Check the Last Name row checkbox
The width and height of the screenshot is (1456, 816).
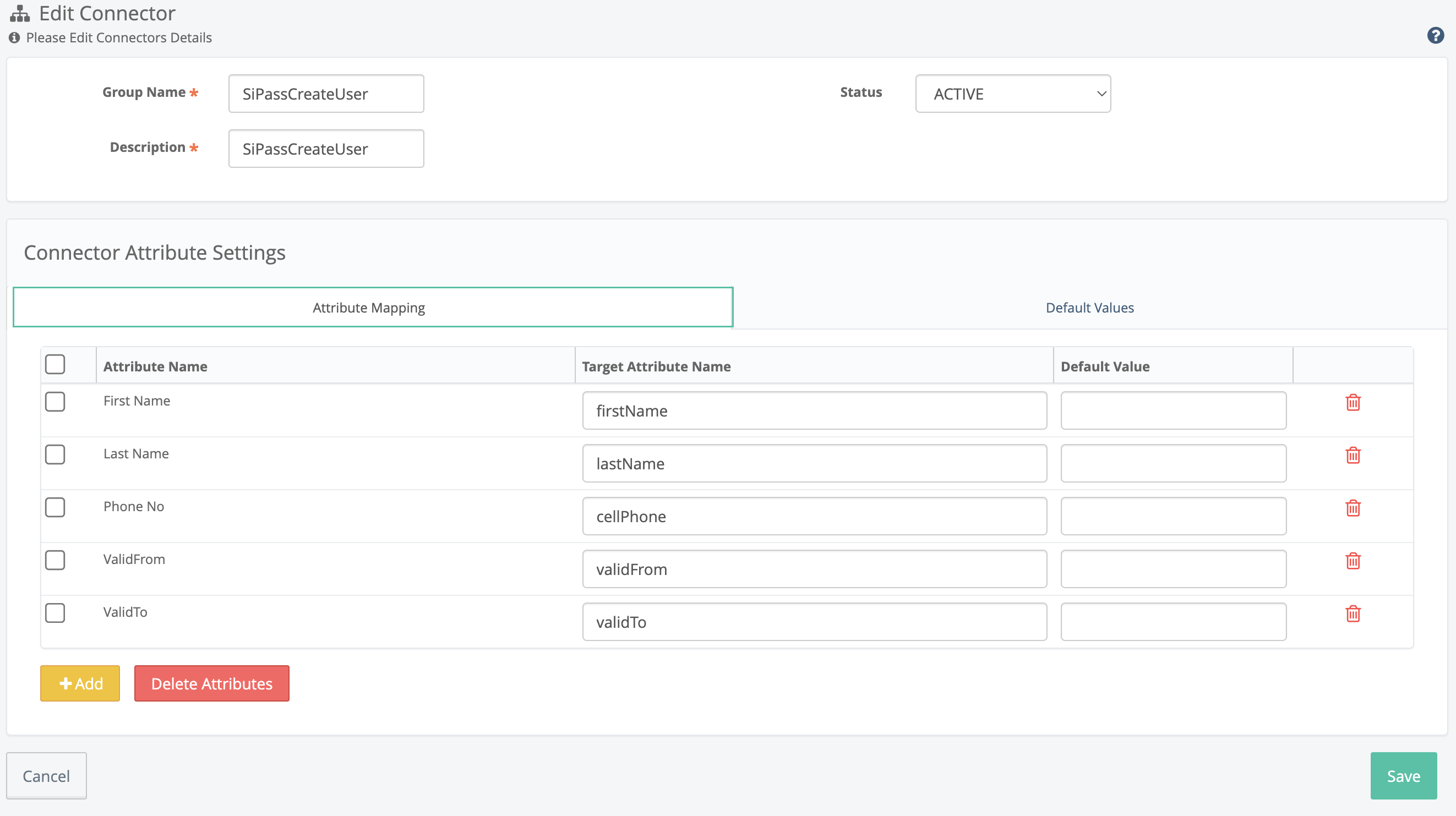55,454
